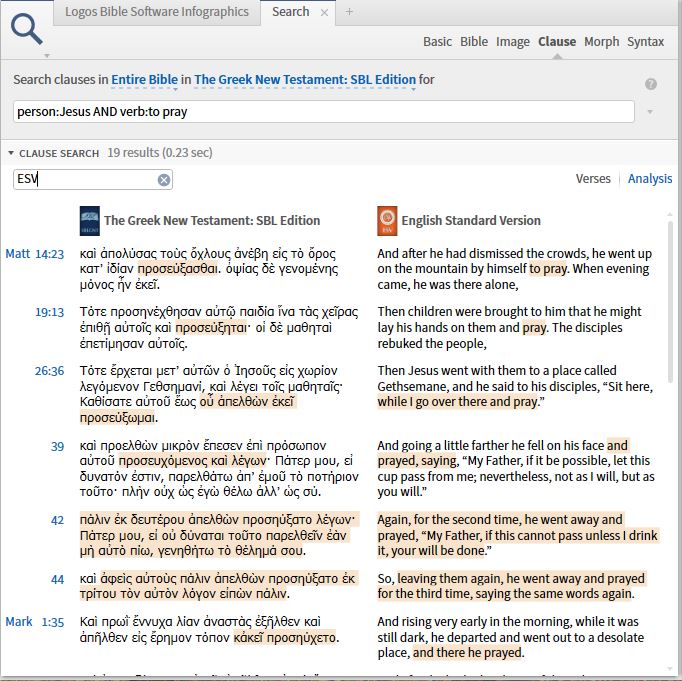The image size is (682, 681).
Task: Switch to Morph search type
Action: pos(602,42)
